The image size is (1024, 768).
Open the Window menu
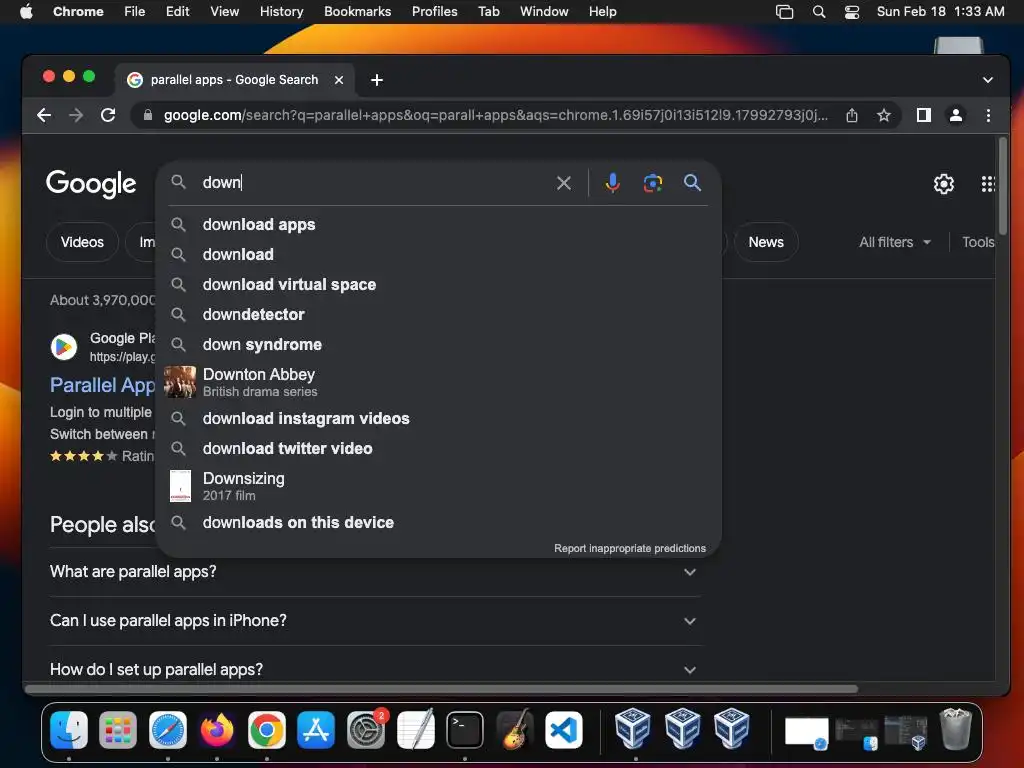tap(544, 12)
